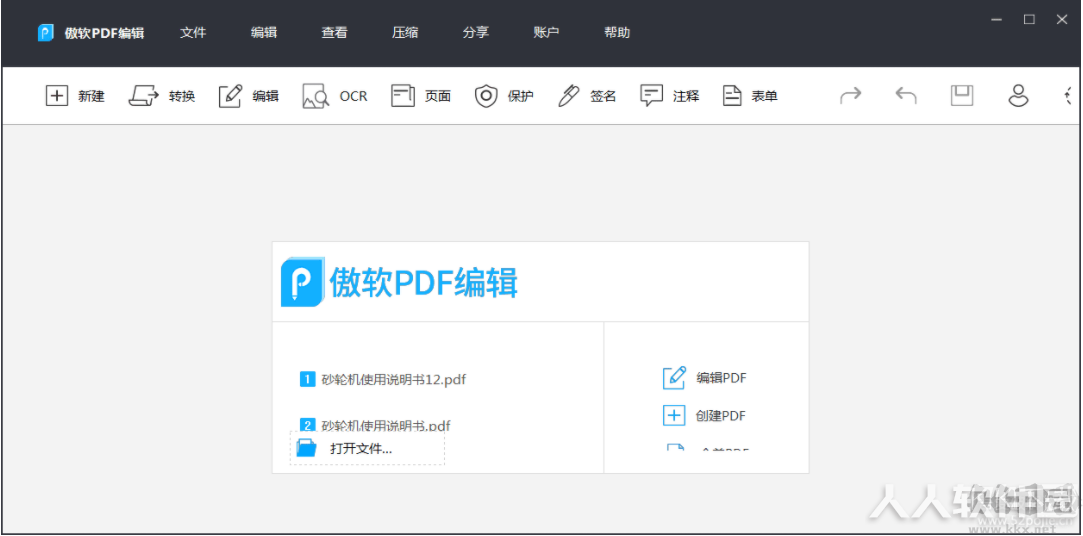
Task: Click the 新建 (New) toolbar icon
Action: click(57, 96)
